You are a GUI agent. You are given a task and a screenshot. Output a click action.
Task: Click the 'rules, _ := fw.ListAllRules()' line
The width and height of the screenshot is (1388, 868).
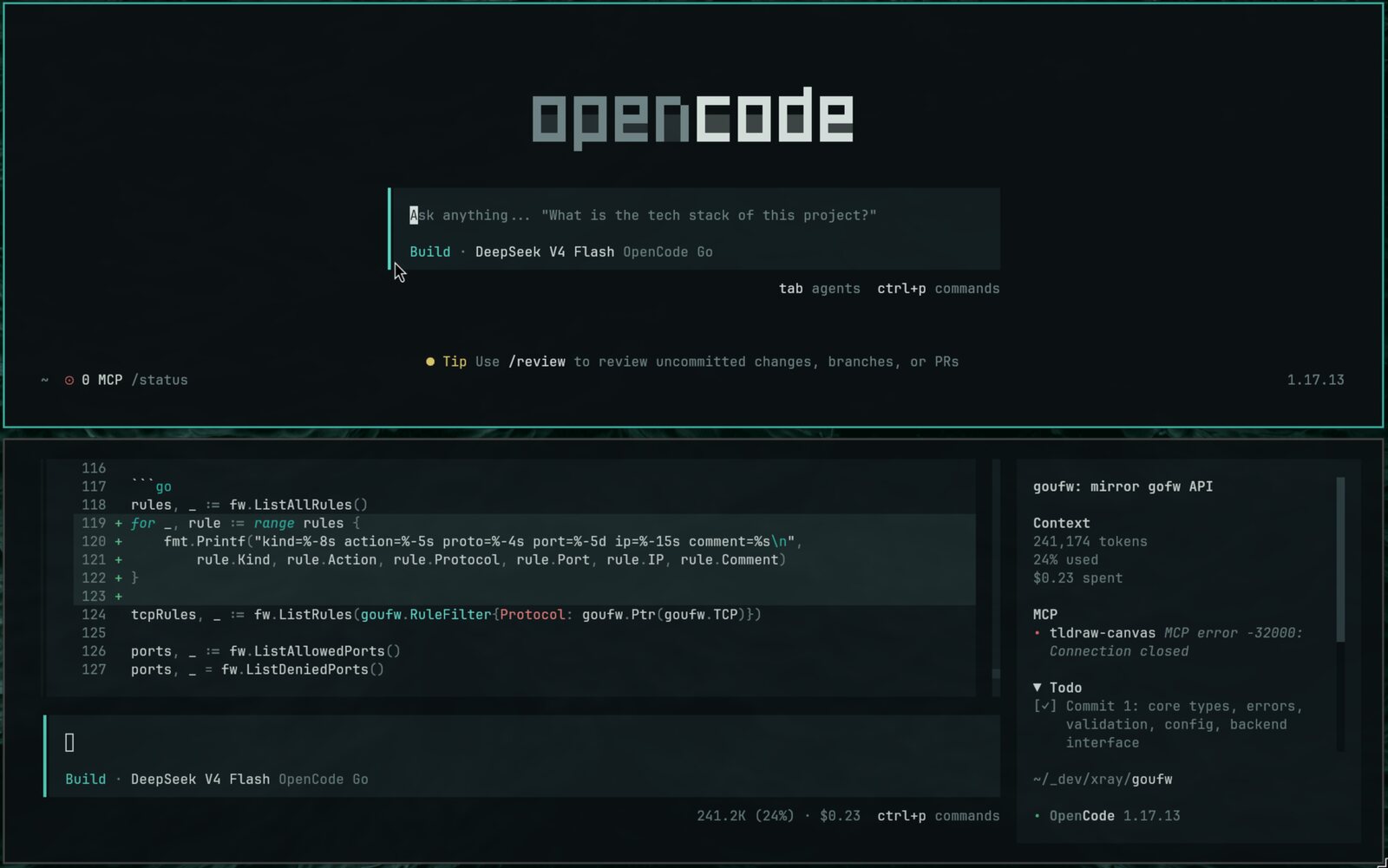[249, 505]
